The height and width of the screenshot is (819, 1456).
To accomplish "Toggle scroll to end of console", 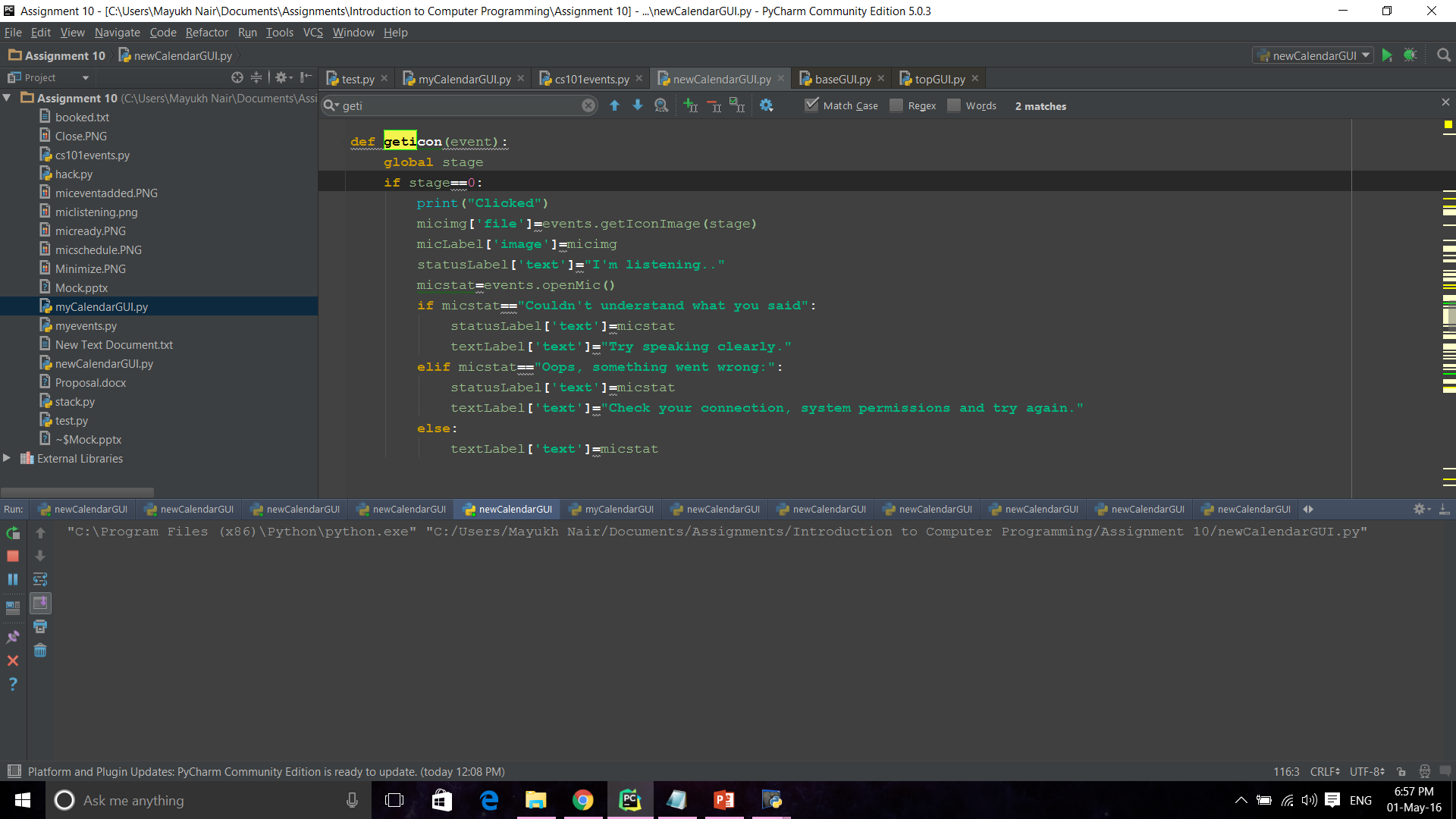I will click(40, 604).
